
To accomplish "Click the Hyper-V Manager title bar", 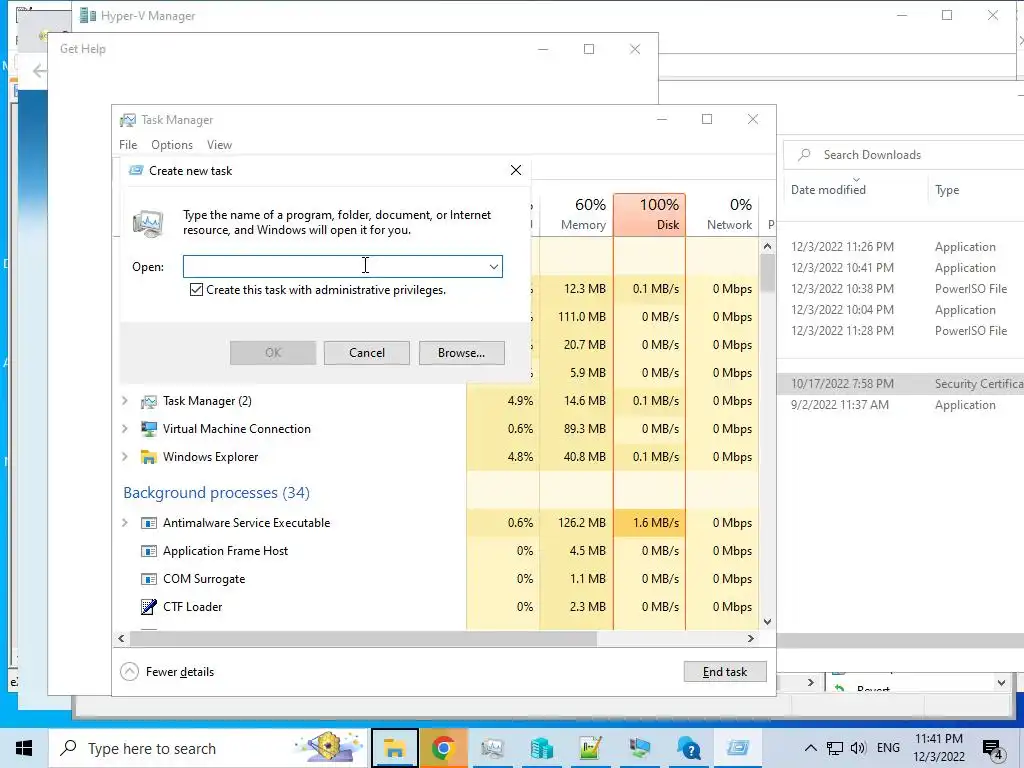I will coord(483,16).
